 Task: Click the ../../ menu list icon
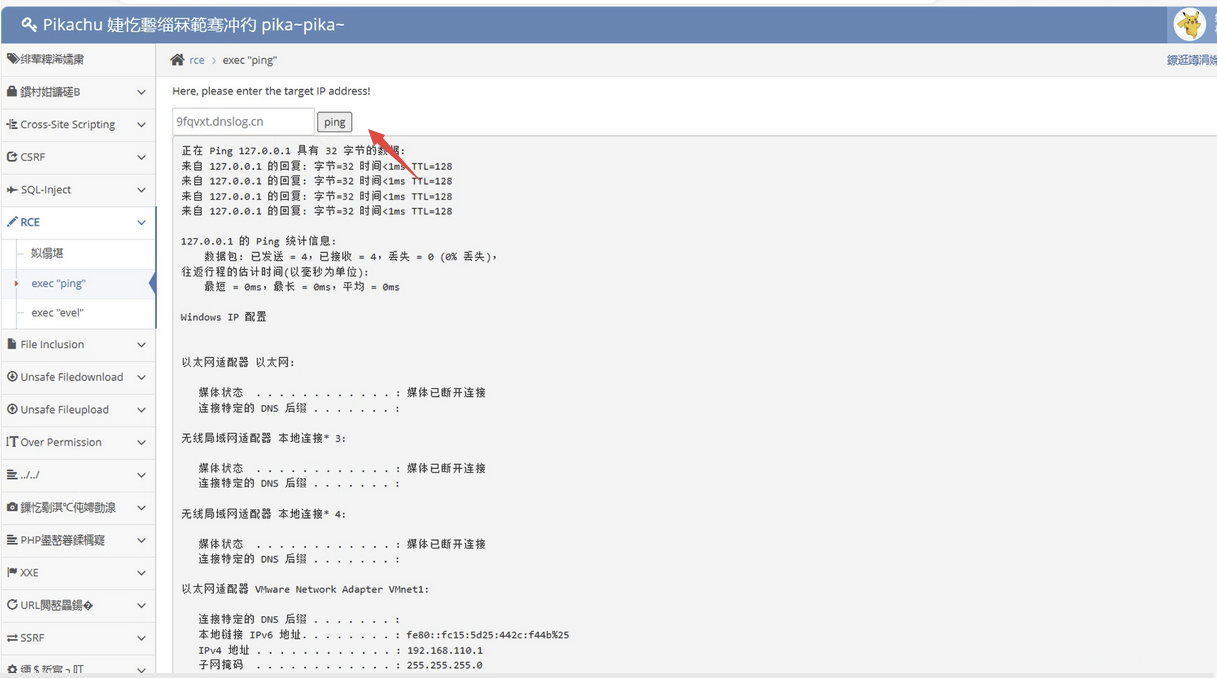12,474
